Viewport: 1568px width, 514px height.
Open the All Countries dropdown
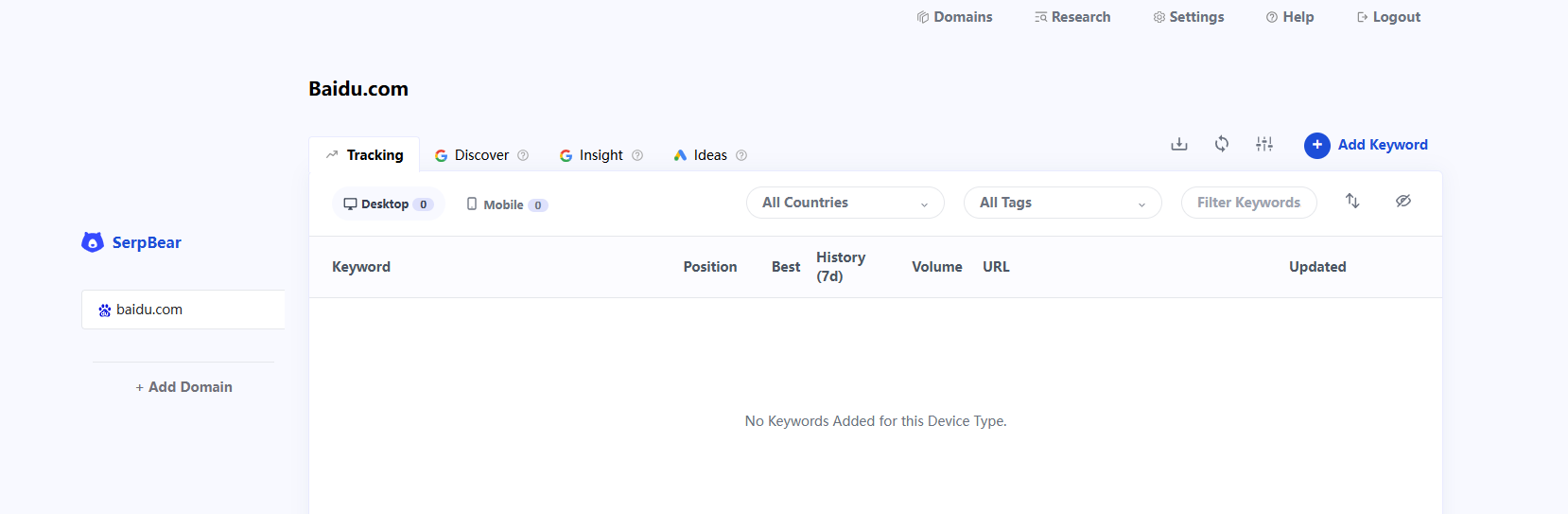(845, 203)
